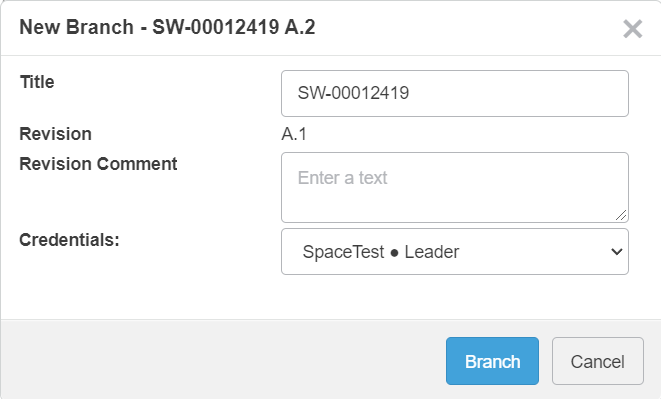Screen dimensions: 661x399
Task: Select the SpaceTest Leader credentials text
Action: pos(381,252)
